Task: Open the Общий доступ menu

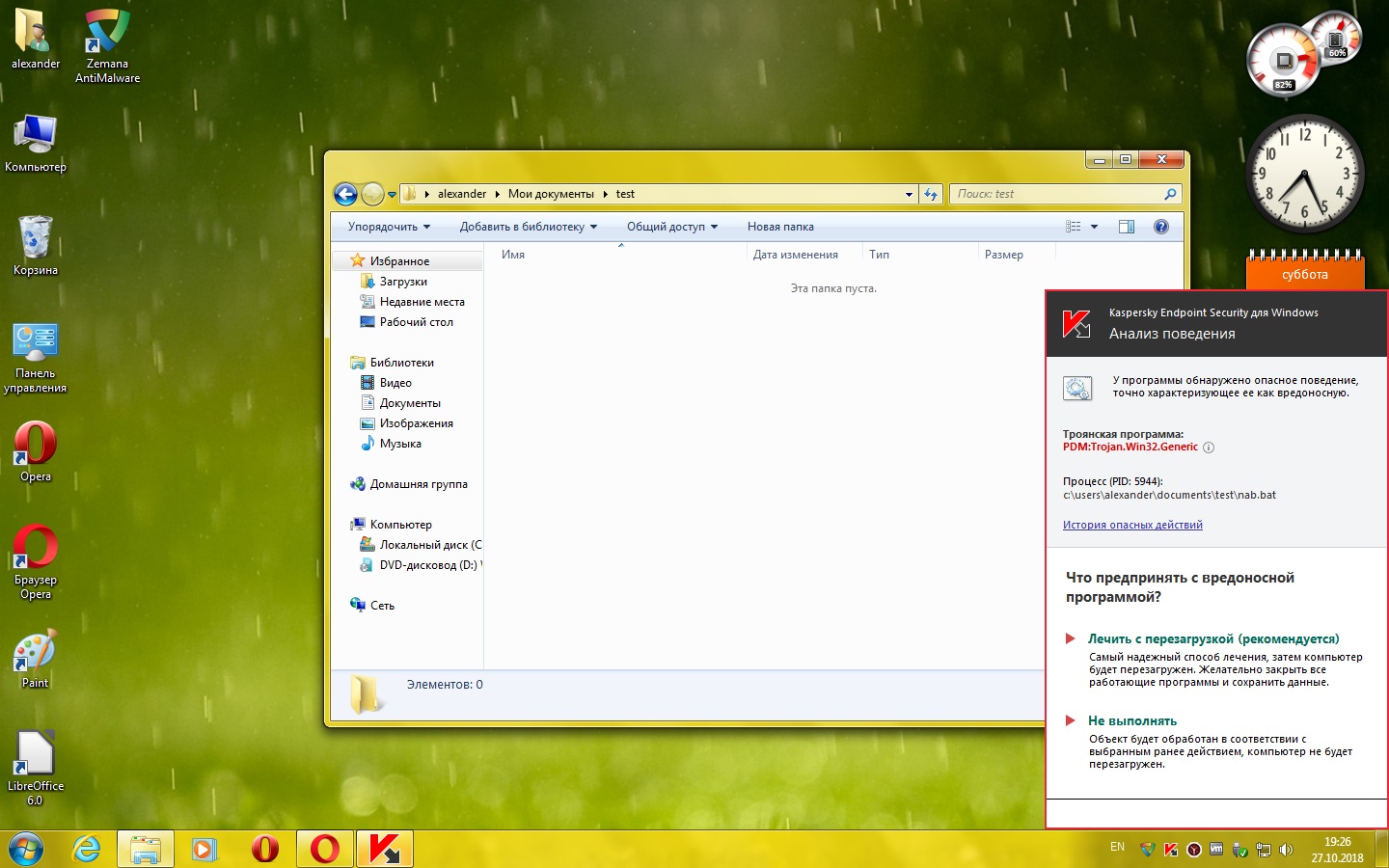Action: pos(671,227)
